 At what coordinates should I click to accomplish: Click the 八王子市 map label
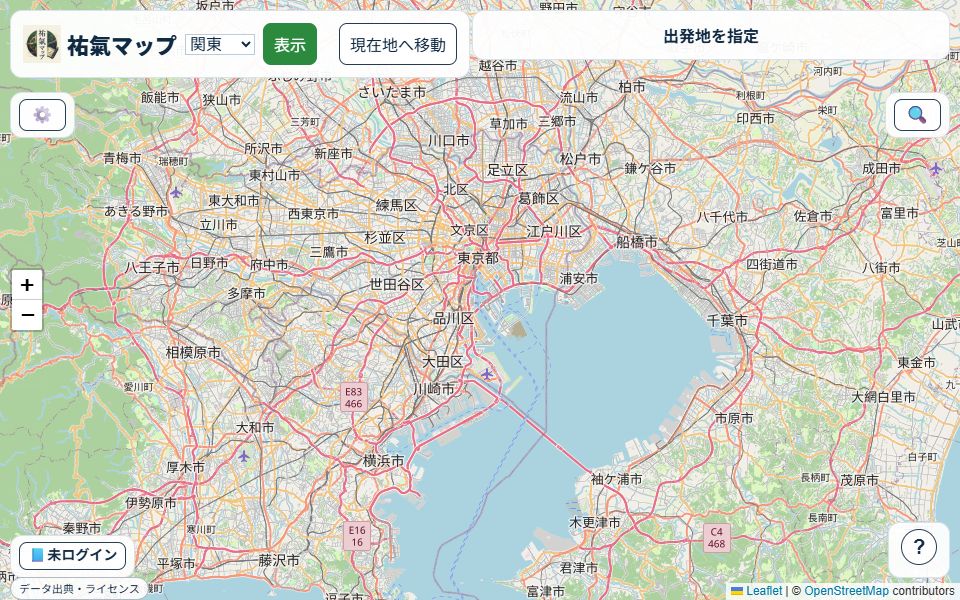[152, 267]
